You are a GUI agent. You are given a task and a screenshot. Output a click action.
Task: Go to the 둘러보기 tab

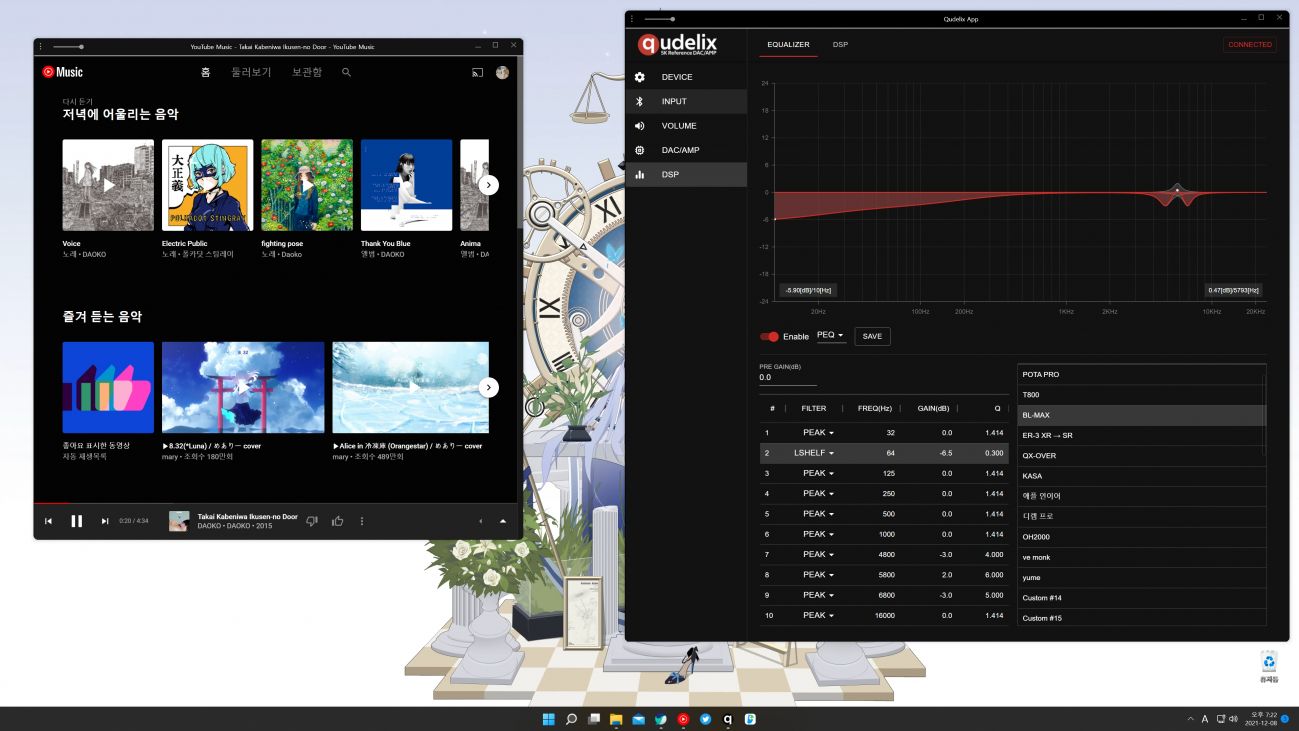[x=251, y=72]
